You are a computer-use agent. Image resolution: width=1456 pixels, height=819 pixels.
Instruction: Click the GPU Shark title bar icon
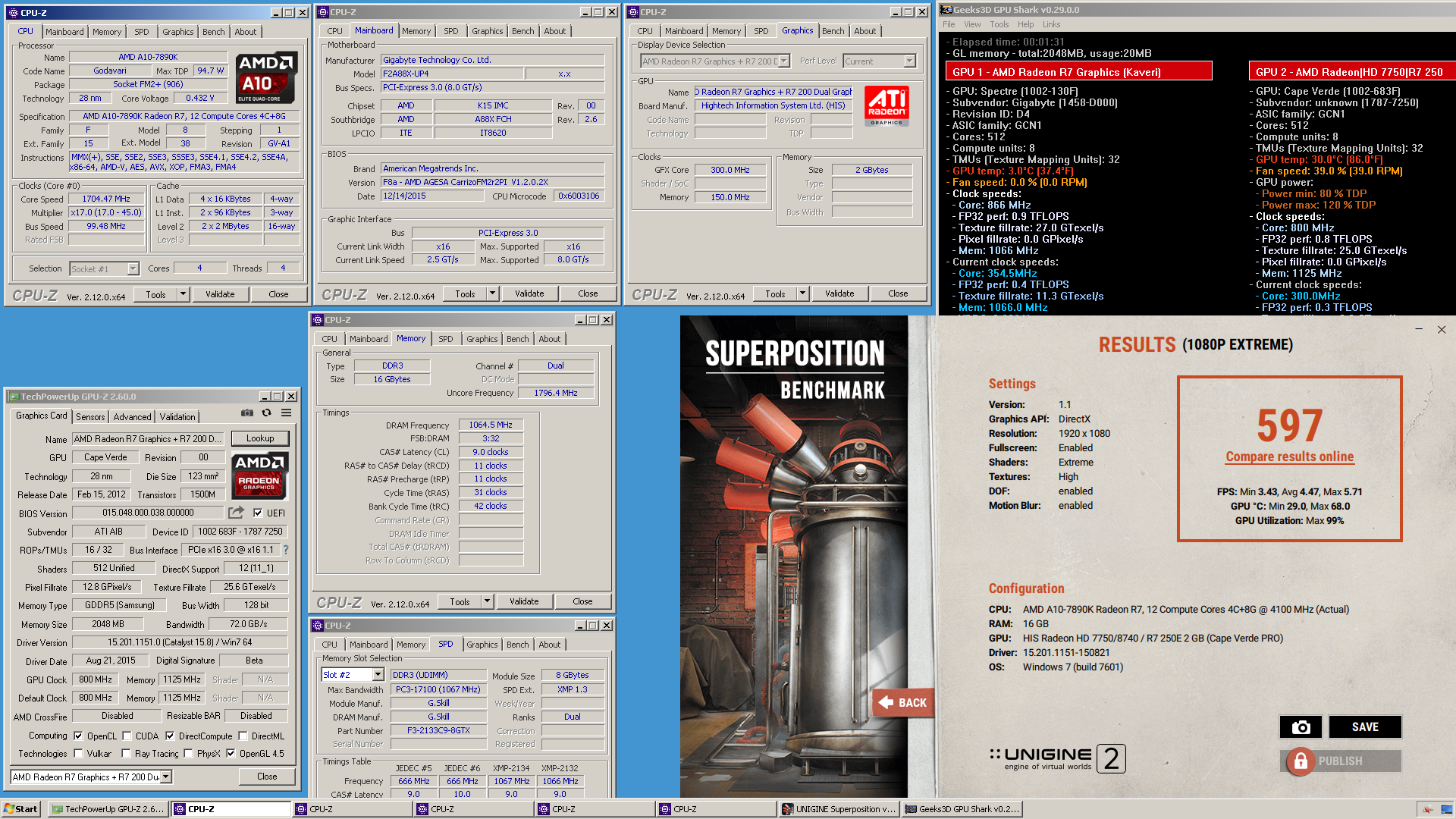click(946, 10)
